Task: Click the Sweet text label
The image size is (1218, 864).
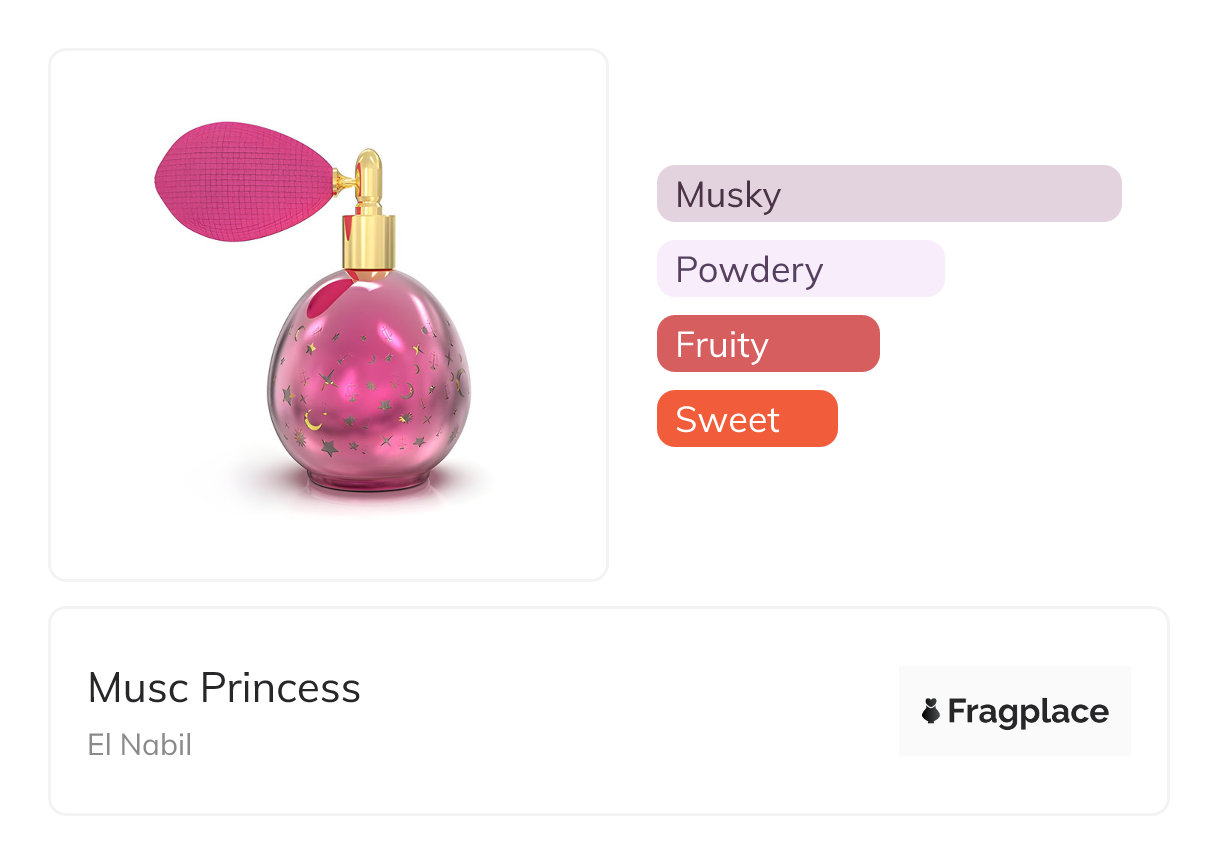Action: (x=727, y=419)
